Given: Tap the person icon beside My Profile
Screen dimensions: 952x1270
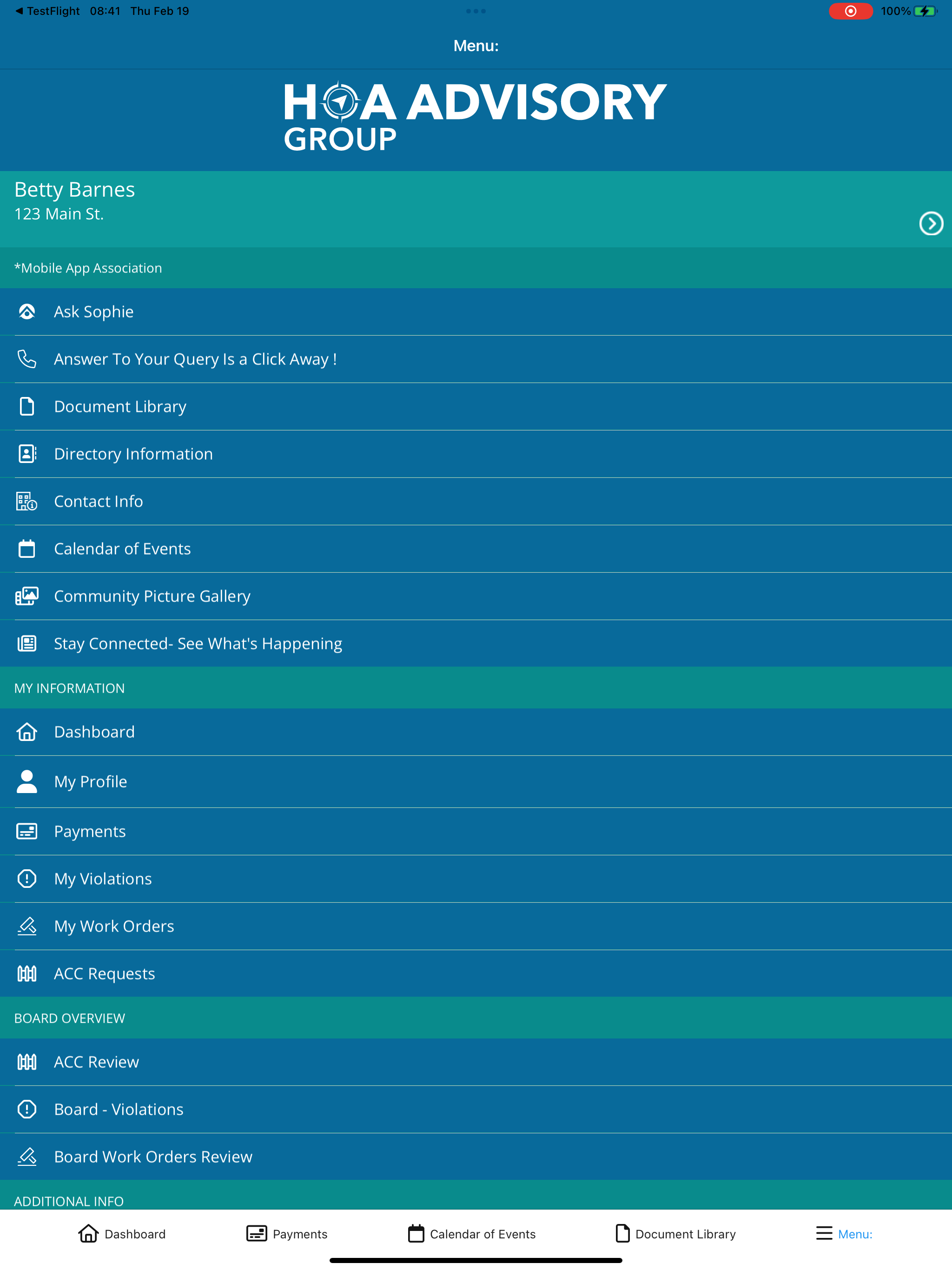Looking at the screenshot, I should pyautogui.click(x=27, y=781).
